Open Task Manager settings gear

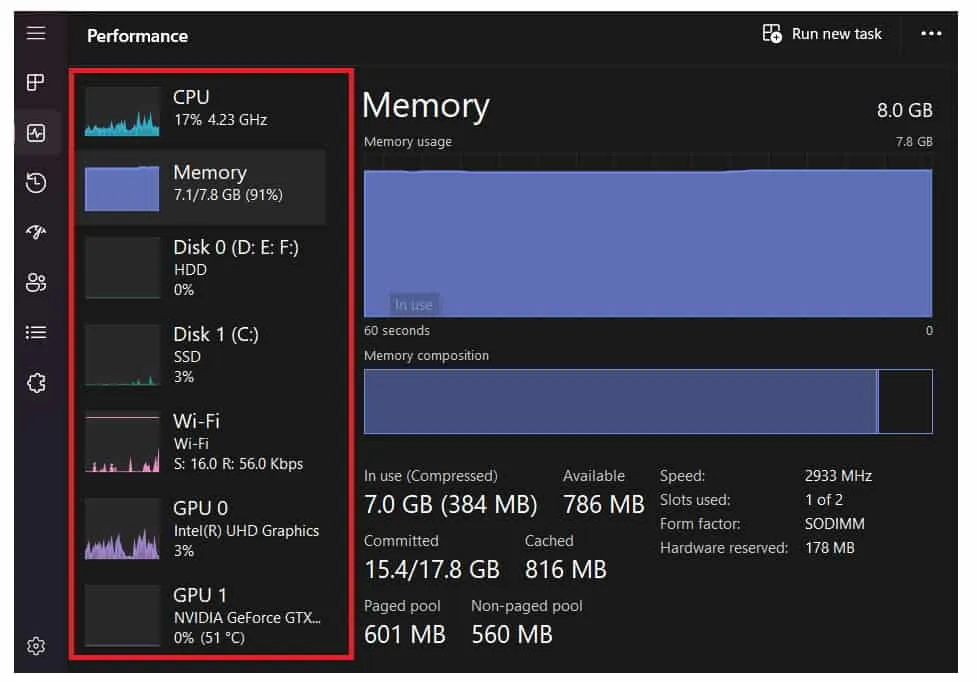pyautogui.click(x=36, y=646)
